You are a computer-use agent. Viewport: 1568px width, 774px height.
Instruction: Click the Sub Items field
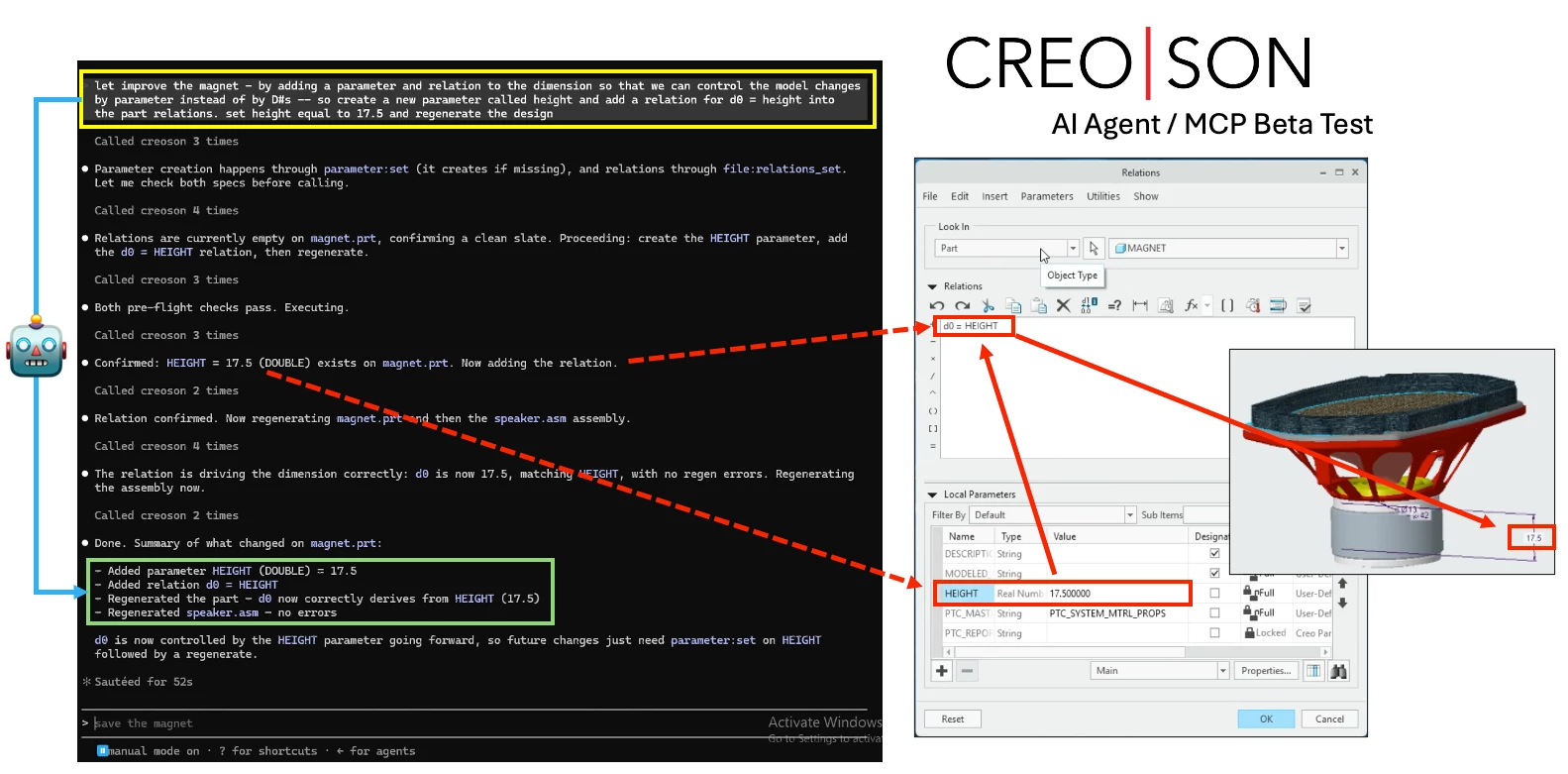(x=1207, y=515)
